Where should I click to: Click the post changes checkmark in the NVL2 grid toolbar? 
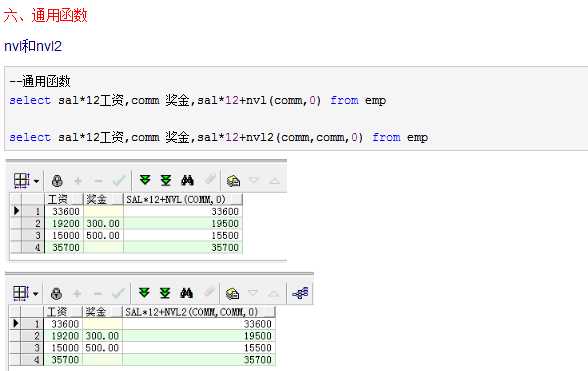click(118, 293)
